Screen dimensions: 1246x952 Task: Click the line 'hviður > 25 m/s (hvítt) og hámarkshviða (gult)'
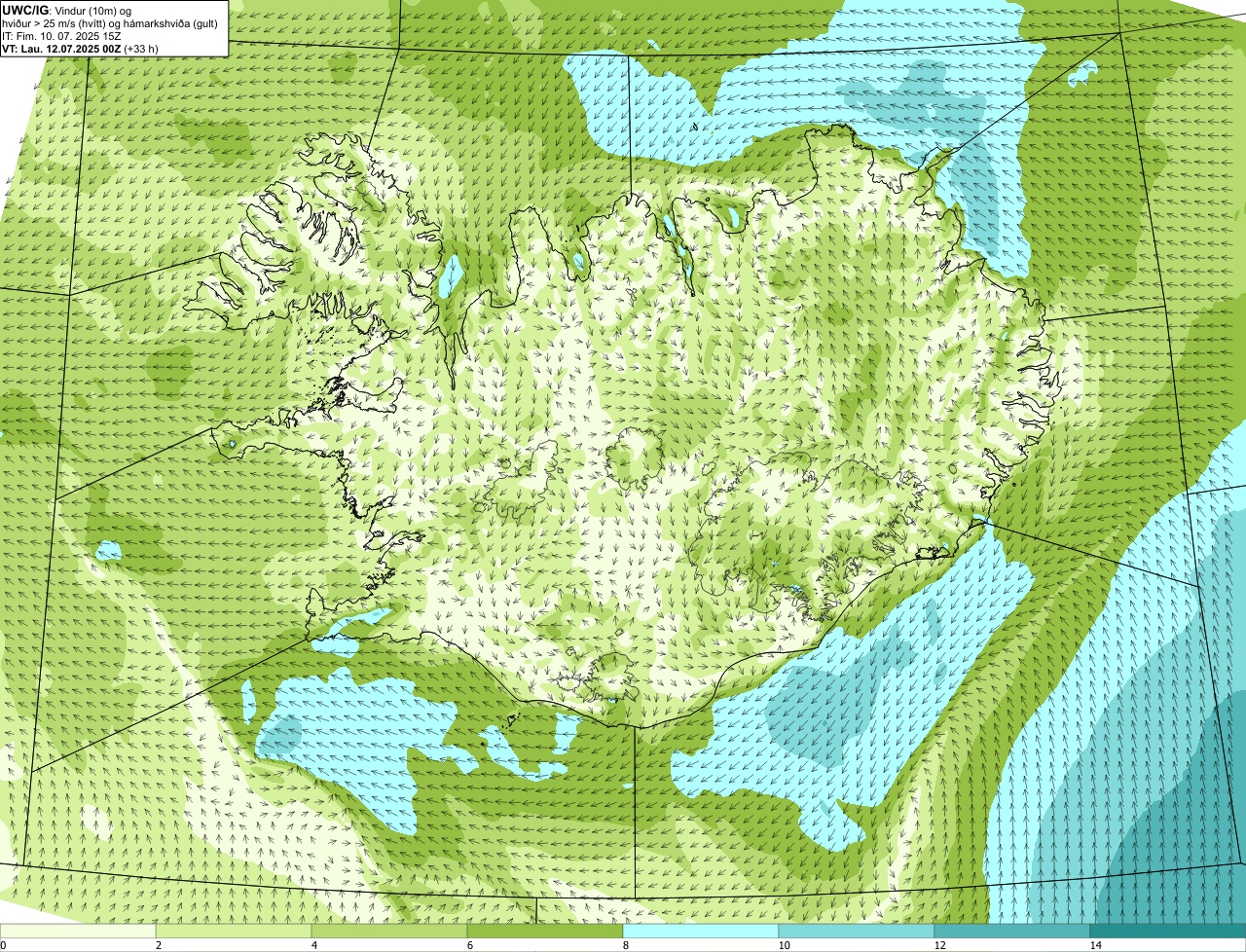[x=110, y=22]
